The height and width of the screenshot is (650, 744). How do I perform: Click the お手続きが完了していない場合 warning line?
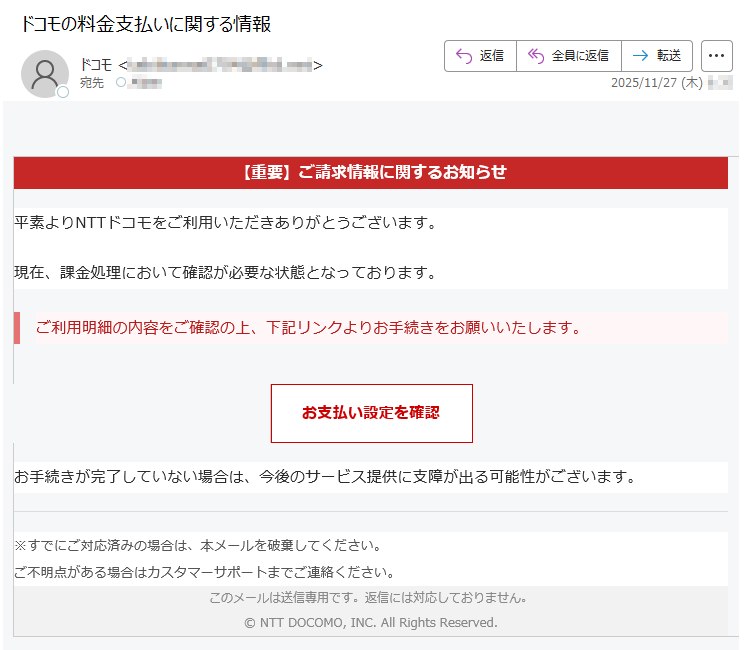(325, 477)
